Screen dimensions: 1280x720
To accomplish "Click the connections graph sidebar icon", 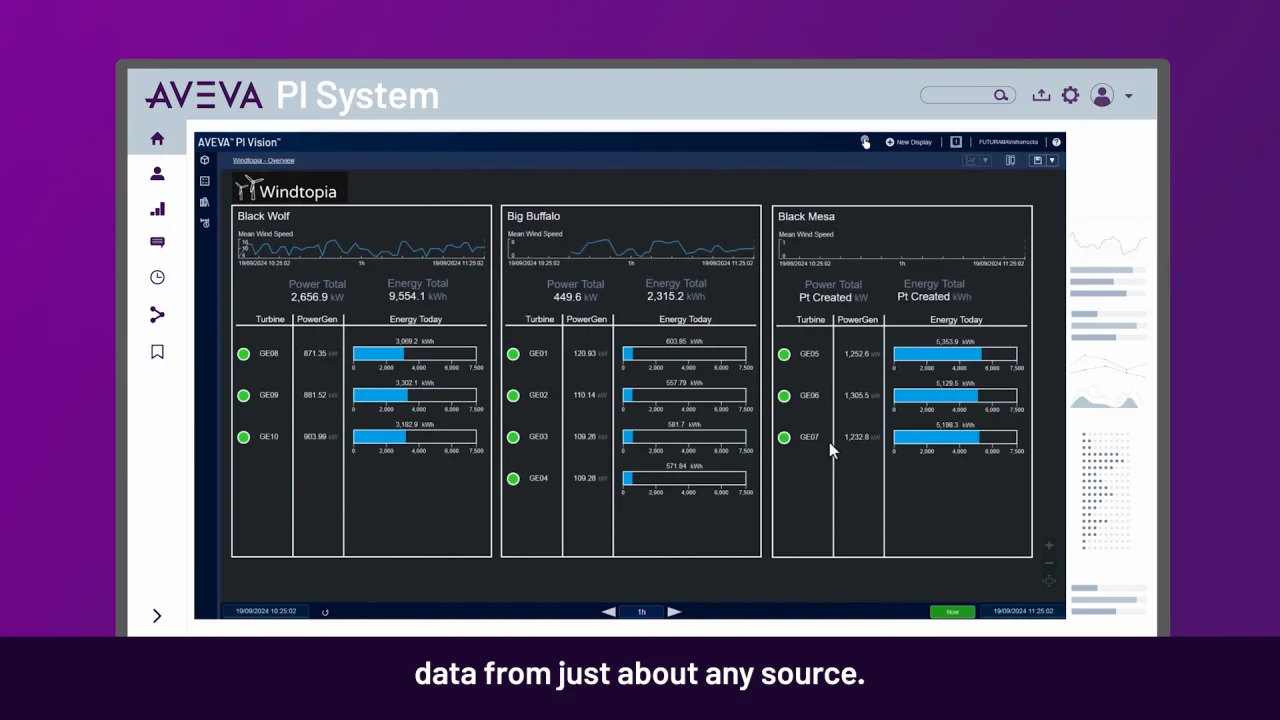I will pyautogui.click(x=157, y=315).
